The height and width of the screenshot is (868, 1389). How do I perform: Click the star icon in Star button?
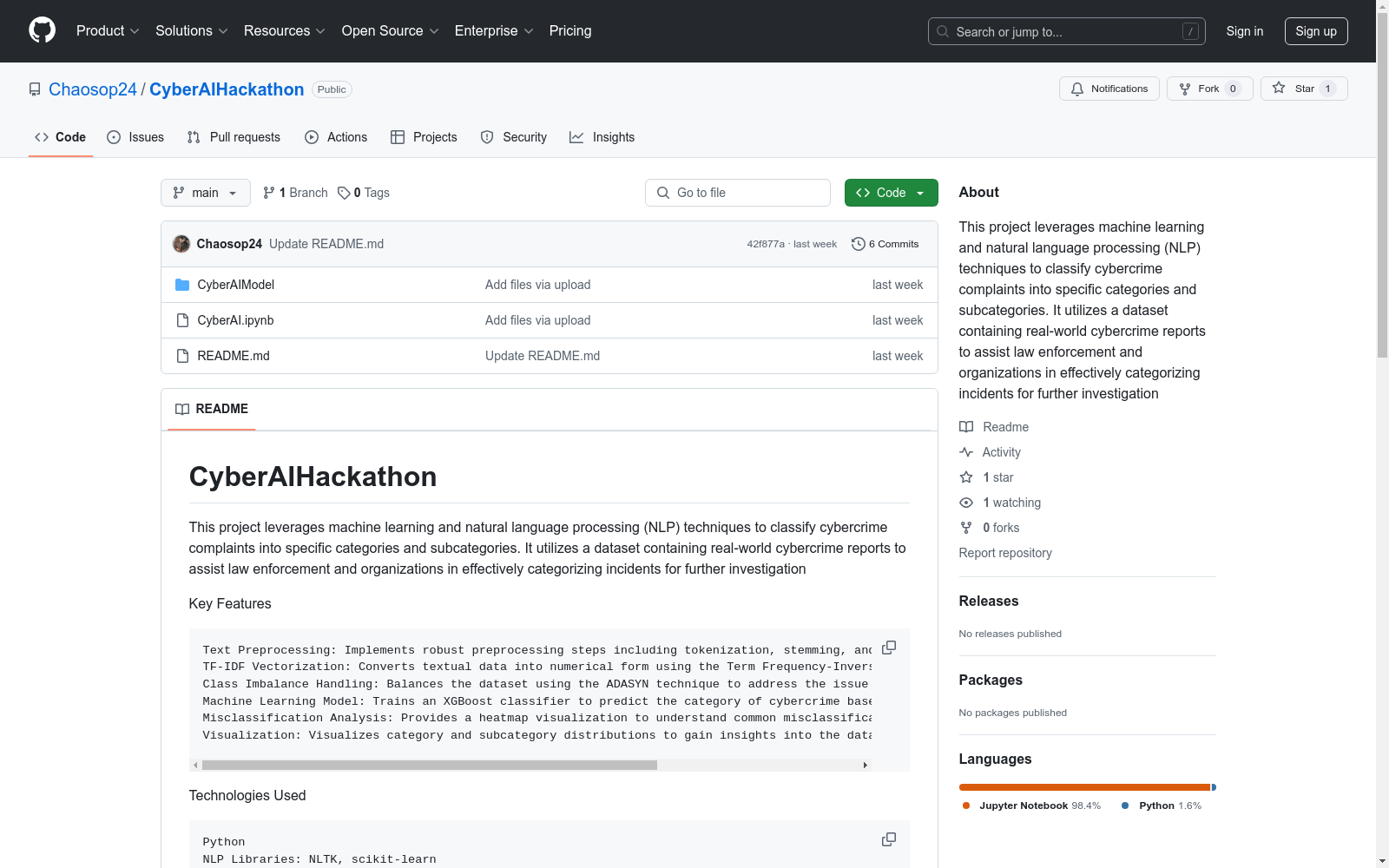(x=1279, y=88)
